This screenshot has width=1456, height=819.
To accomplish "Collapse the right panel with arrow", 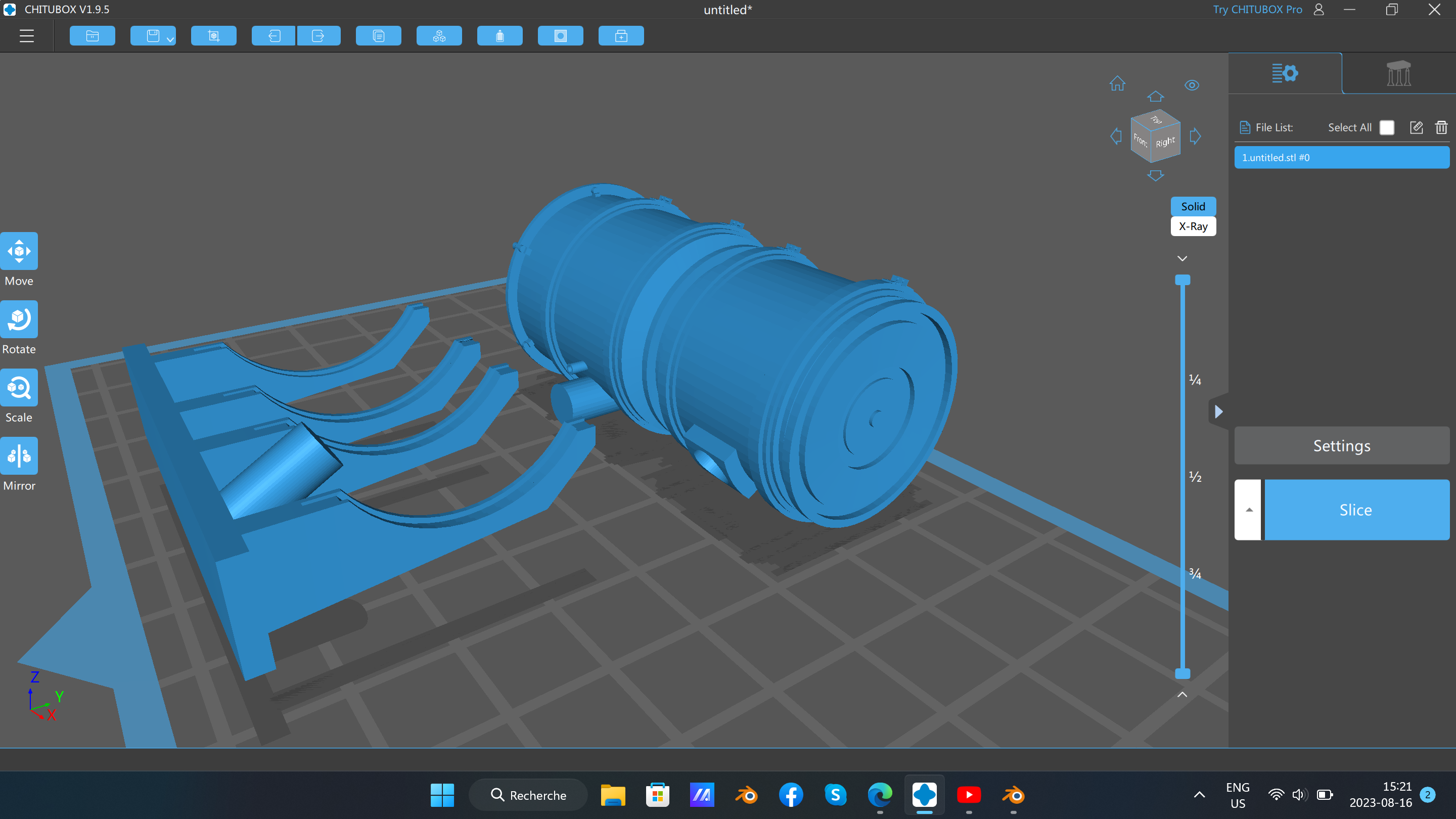I will 1218,412.
